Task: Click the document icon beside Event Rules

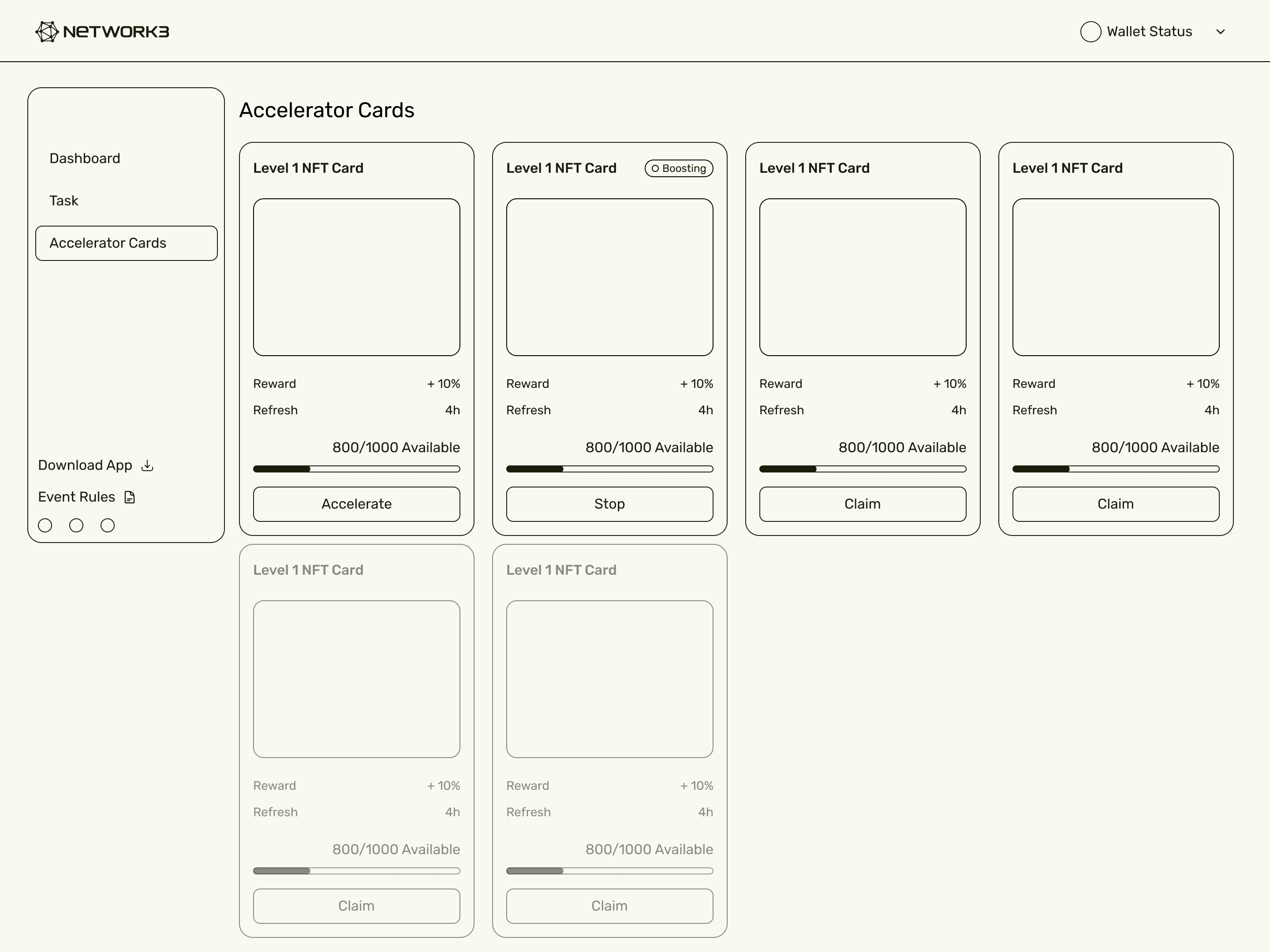Action: tap(130, 497)
